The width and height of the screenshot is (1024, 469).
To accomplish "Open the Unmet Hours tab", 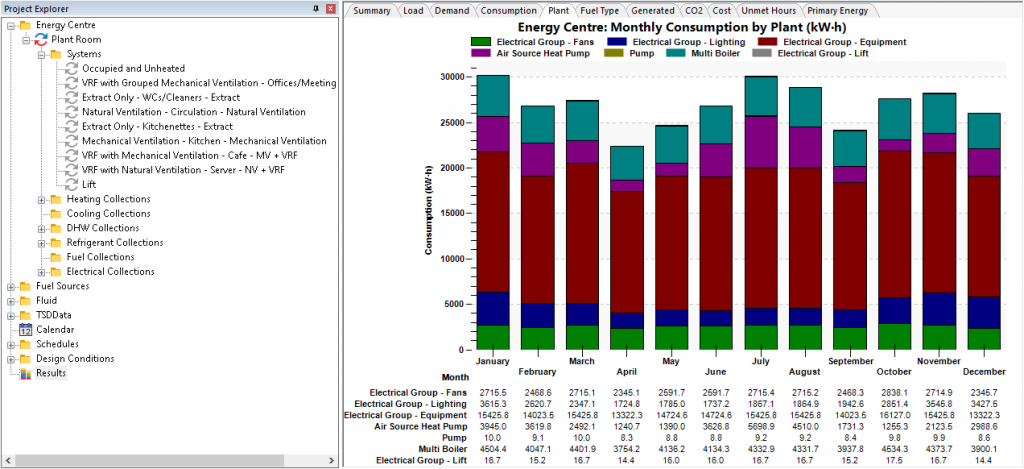I will pyautogui.click(x=762, y=11).
